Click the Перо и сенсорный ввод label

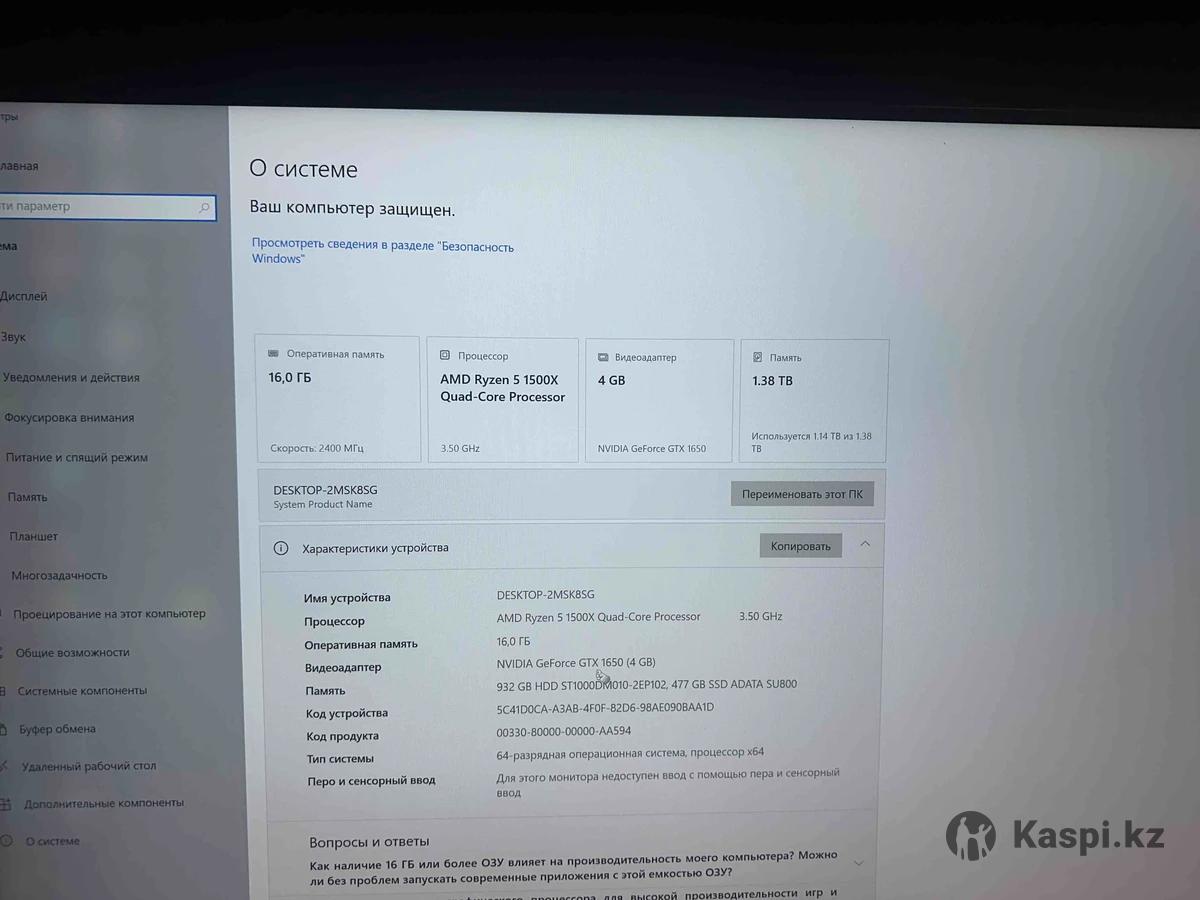[x=371, y=781]
